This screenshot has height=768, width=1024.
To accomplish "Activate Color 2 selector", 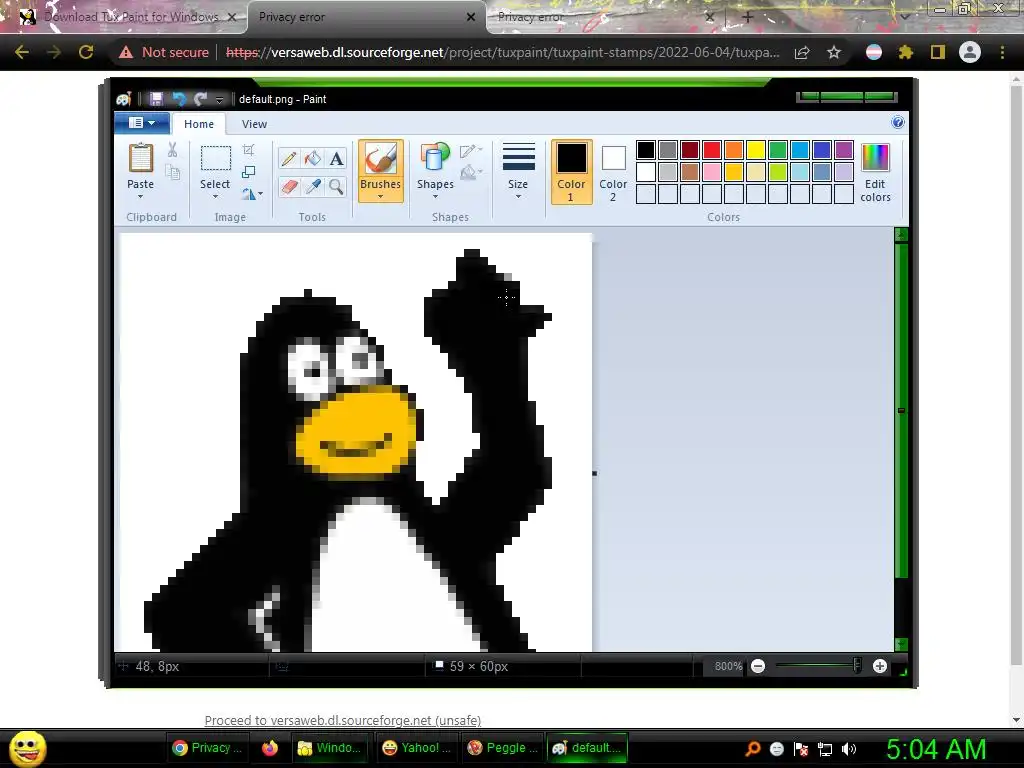I will (x=613, y=172).
